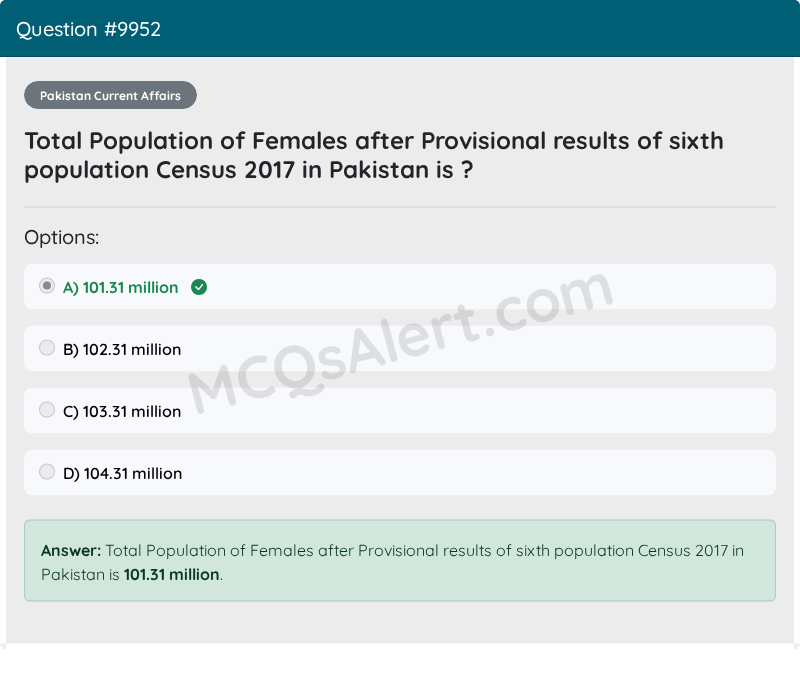Click the green Answer explanation box

pyautogui.click(x=400, y=561)
